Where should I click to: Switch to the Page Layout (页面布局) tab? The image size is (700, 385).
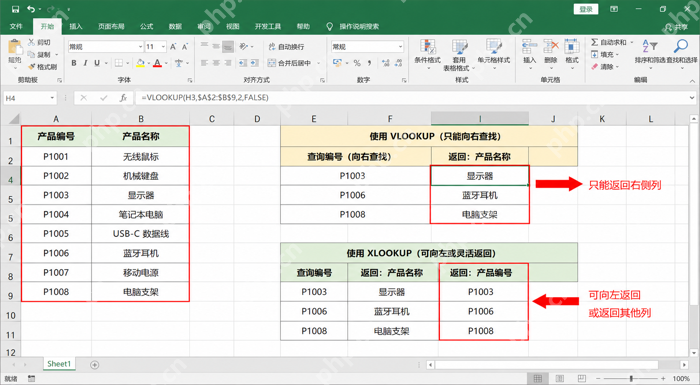pyautogui.click(x=111, y=26)
